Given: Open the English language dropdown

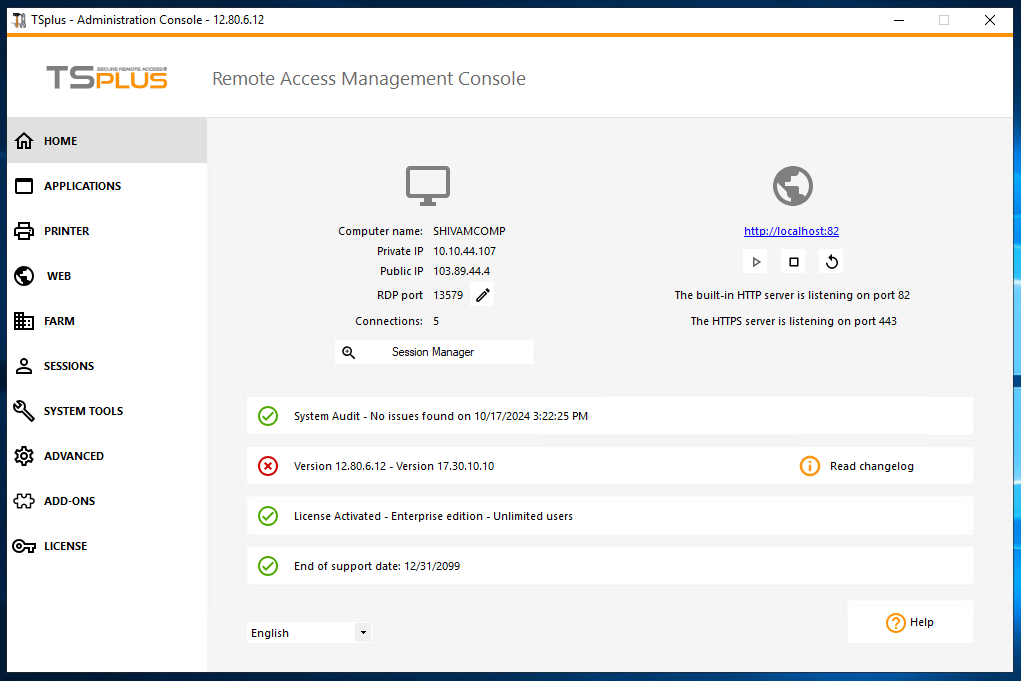Looking at the screenshot, I should (309, 632).
